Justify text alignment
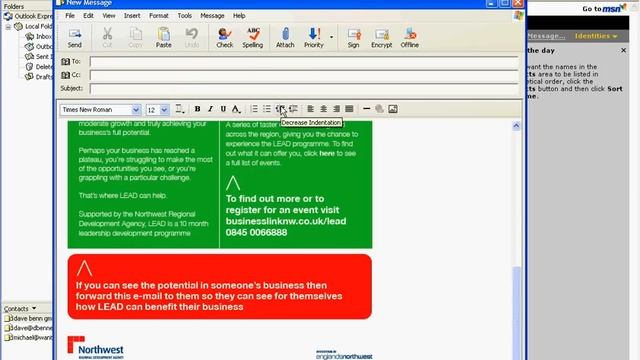This screenshot has width=640, height=360. [349, 109]
